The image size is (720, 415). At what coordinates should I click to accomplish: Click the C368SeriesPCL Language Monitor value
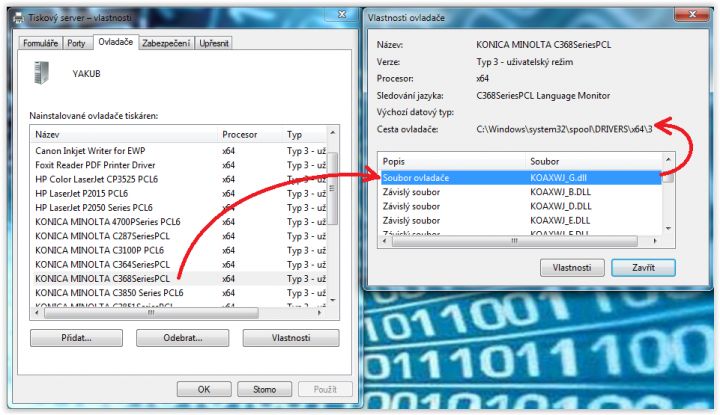543,95
